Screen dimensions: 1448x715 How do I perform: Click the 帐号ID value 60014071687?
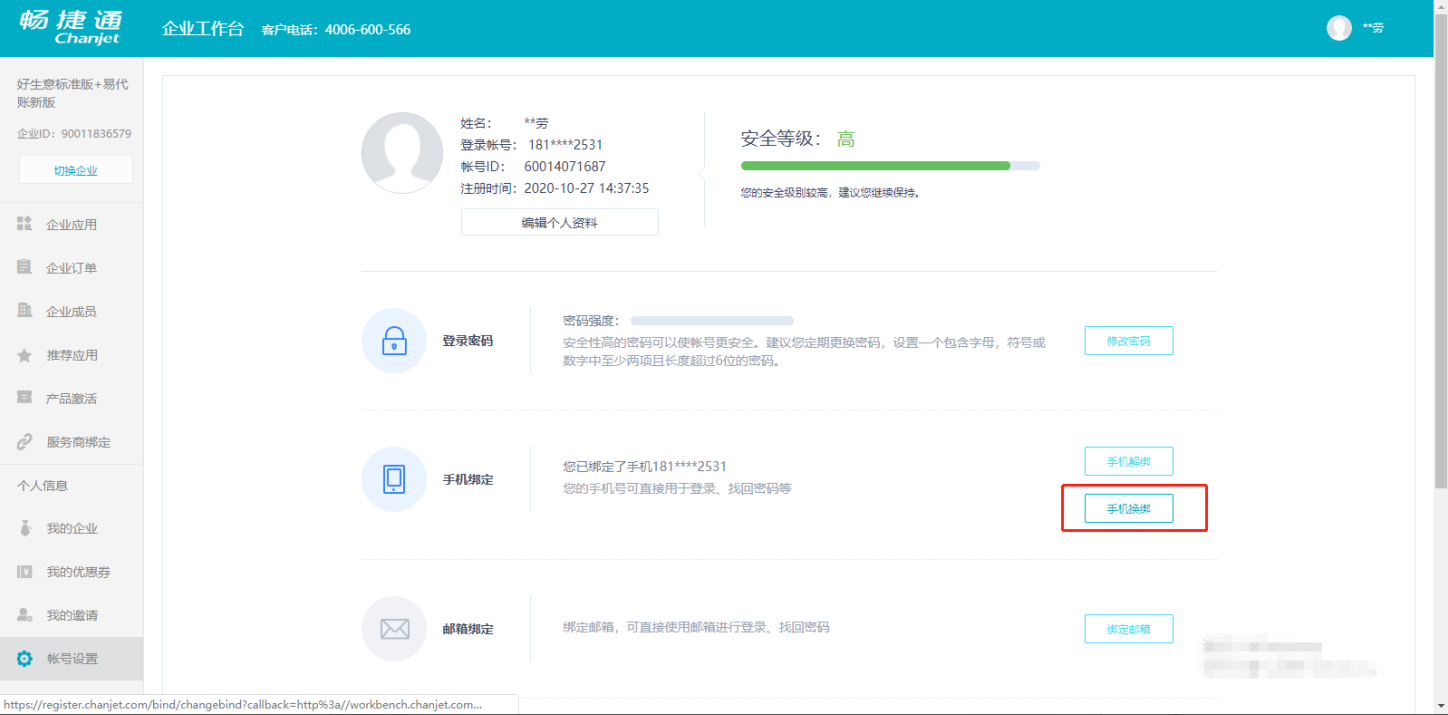565,166
